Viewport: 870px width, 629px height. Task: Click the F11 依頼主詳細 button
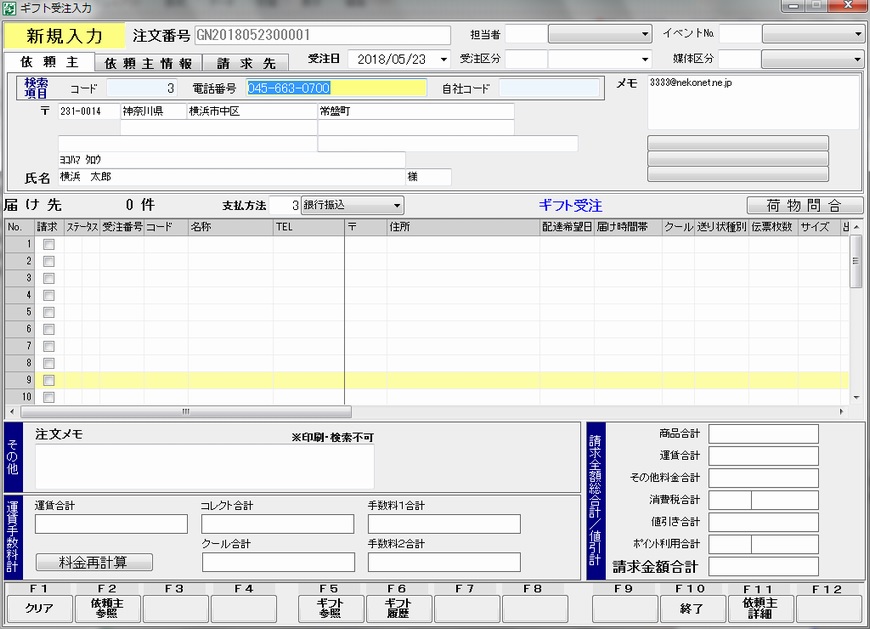pos(760,608)
